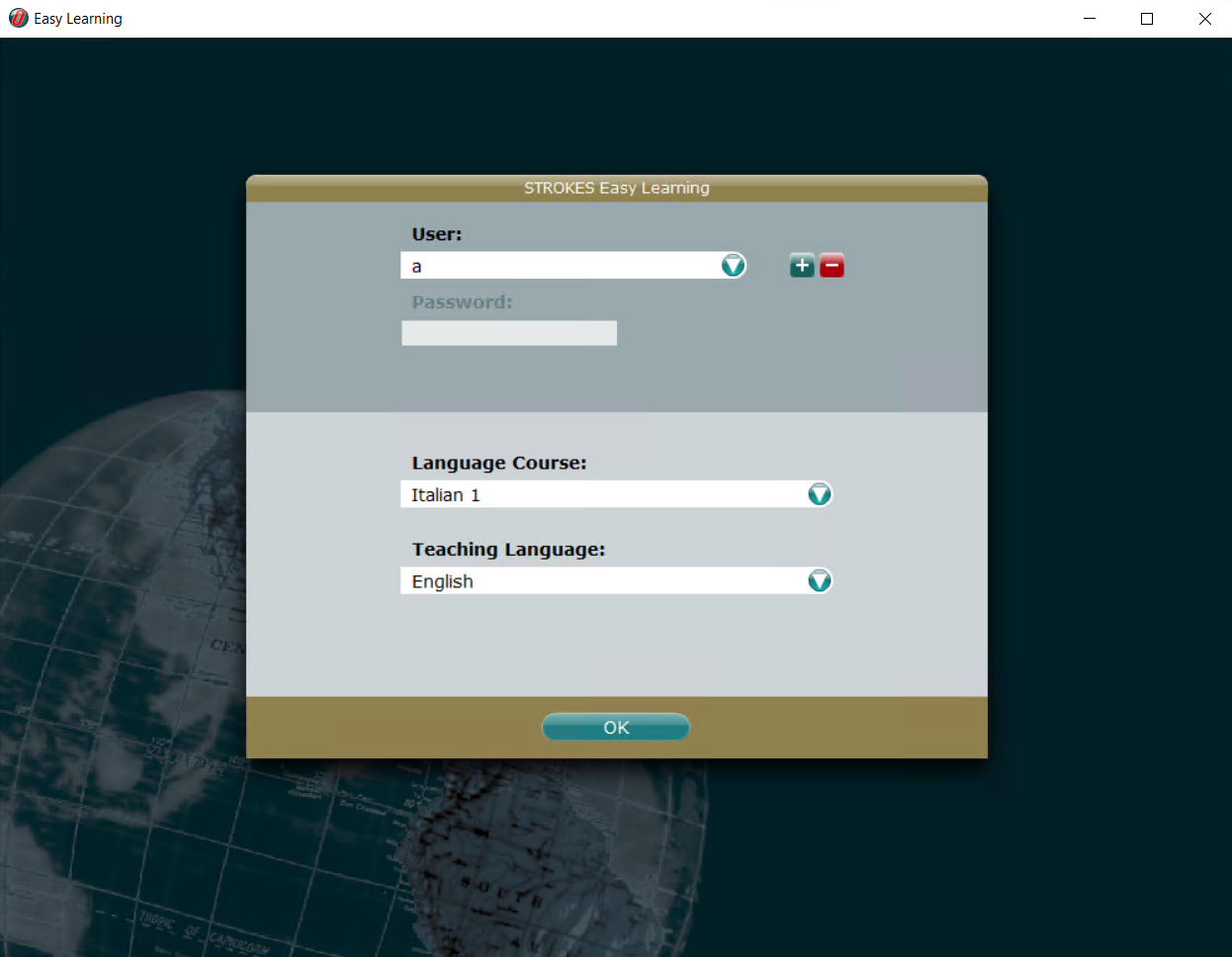Minimize the Easy Learning window
Viewport: 1232px width, 957px height.
click(1090, 19)
